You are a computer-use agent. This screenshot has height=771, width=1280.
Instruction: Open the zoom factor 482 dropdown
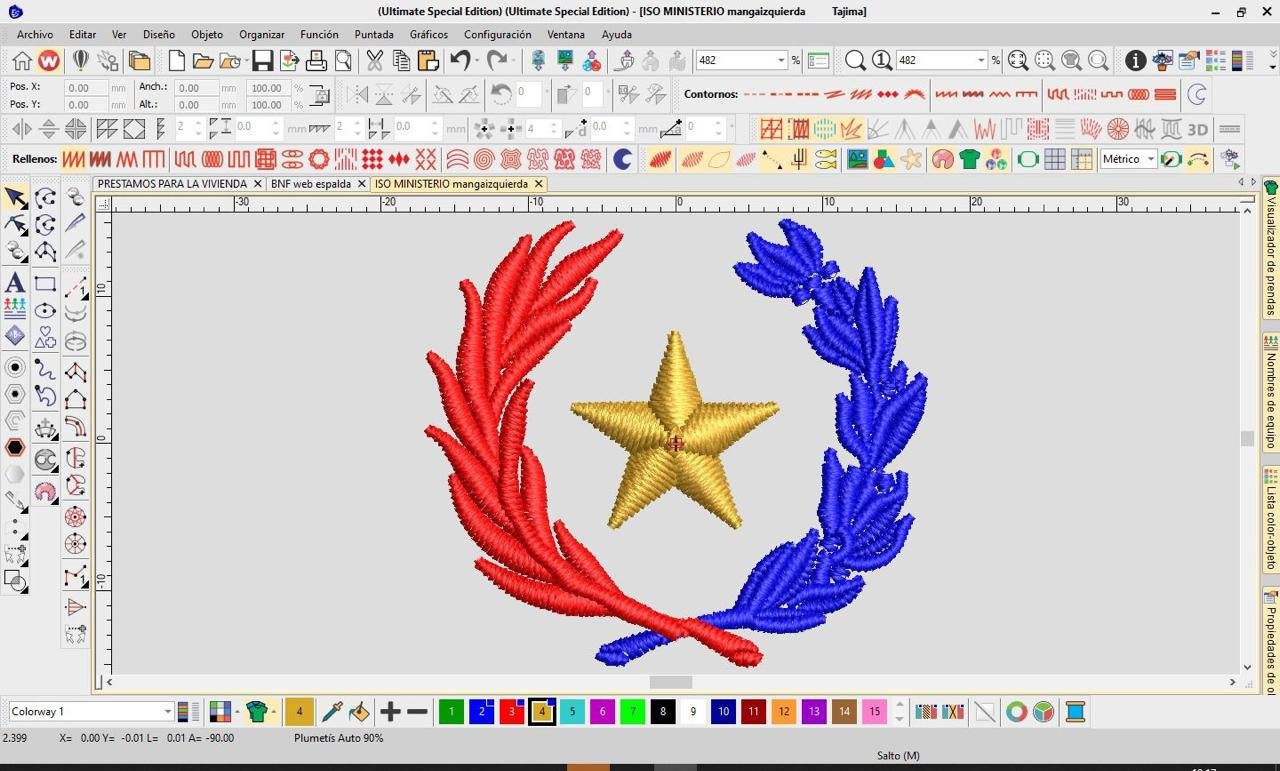[x=781, y=61]
